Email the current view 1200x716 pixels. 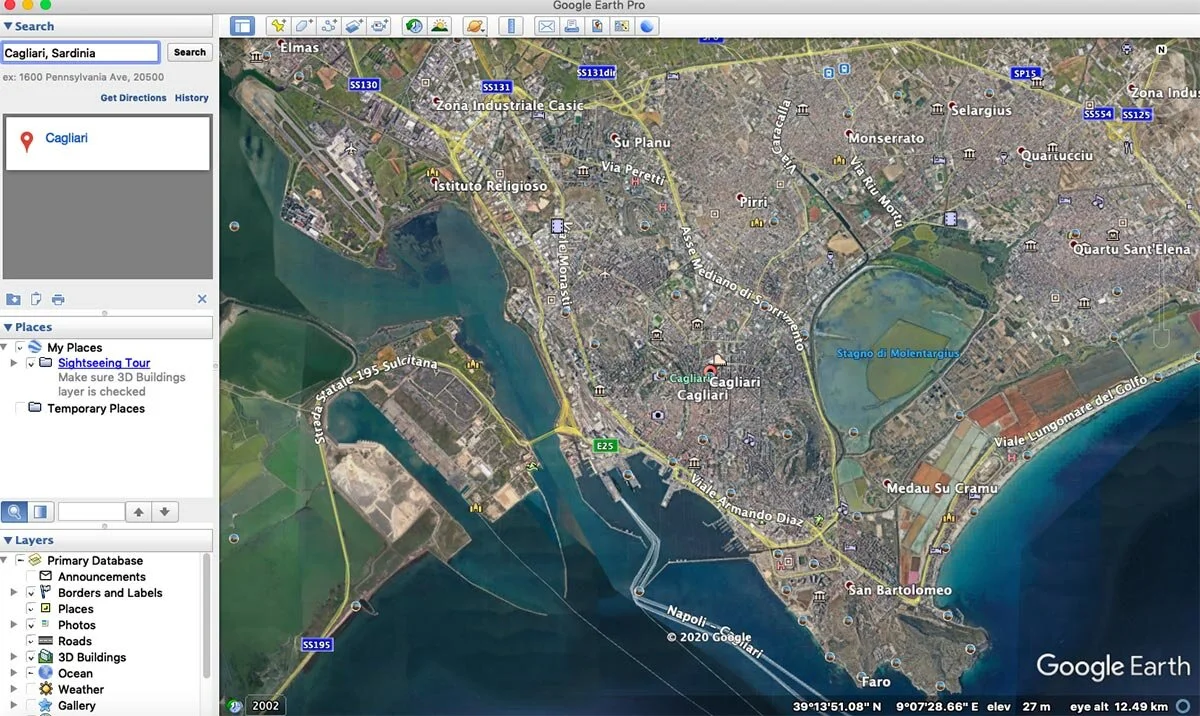point(546,26)
